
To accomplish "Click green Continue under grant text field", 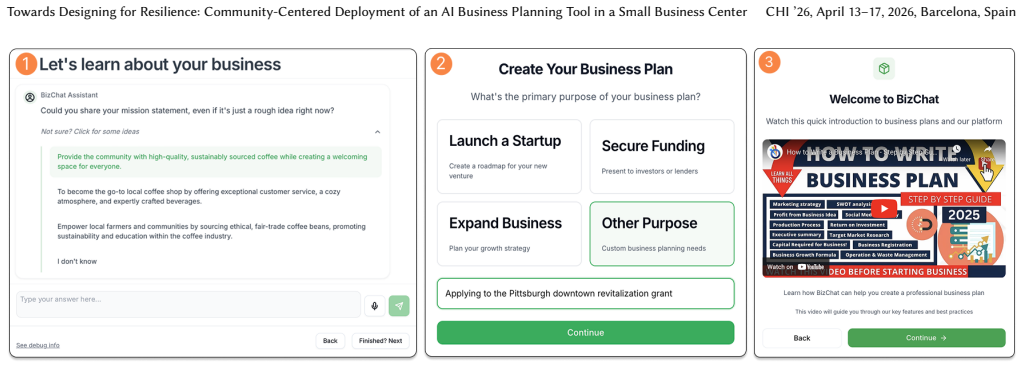I will pos(585,332).
